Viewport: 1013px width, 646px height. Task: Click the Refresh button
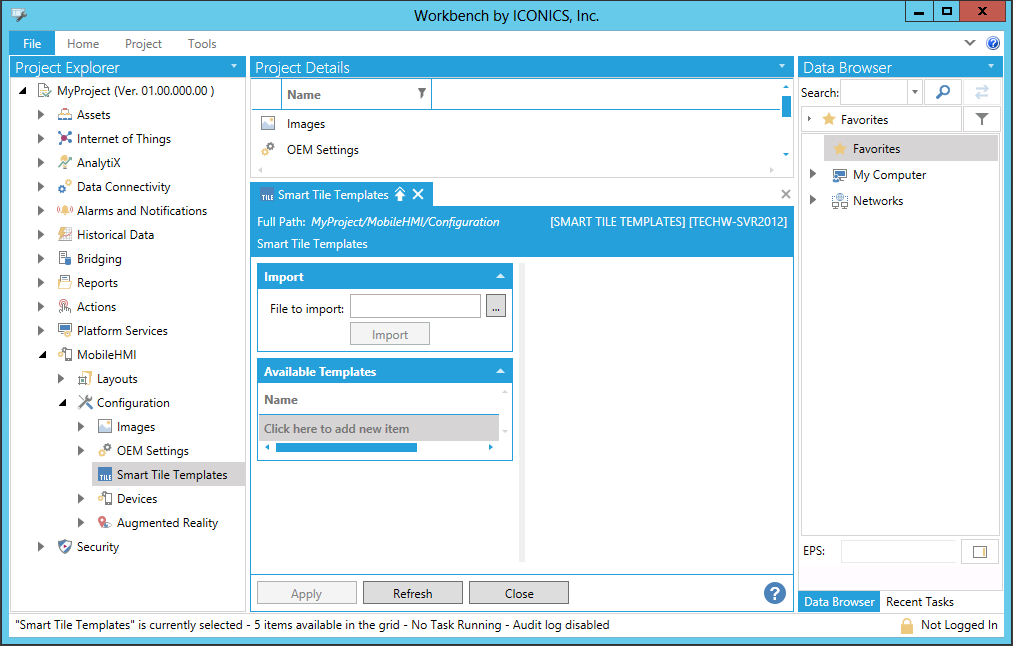pyautogui.click(x=413, y=593)
